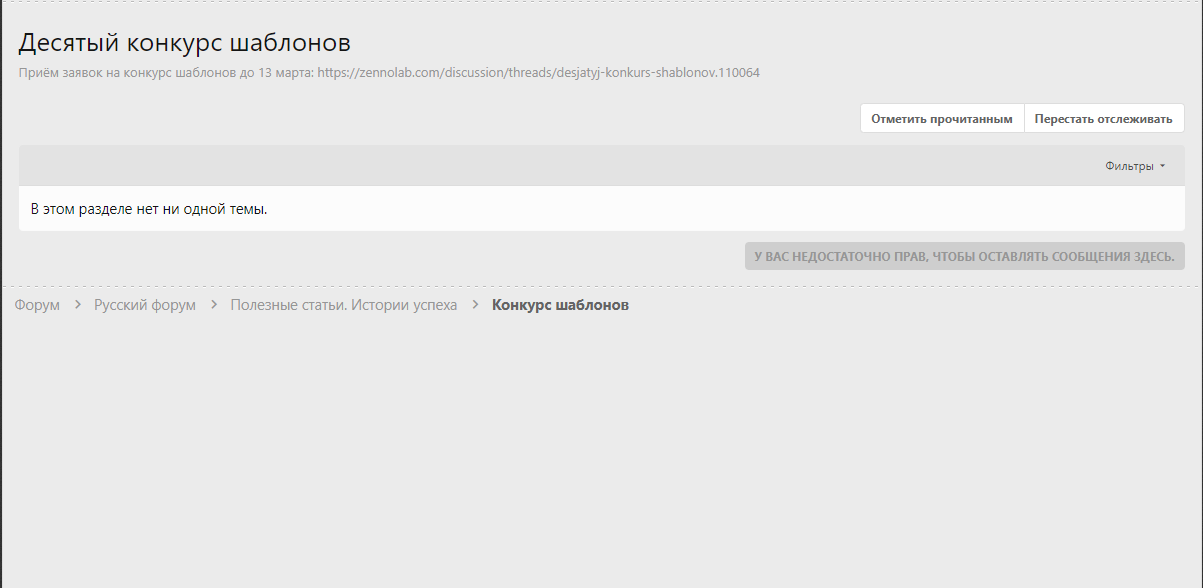Viewport: 1203px width, 588px height.
Task: Open 'Полезные статьи. Истории успеха' breadcrumb
Action: point(344,305)
